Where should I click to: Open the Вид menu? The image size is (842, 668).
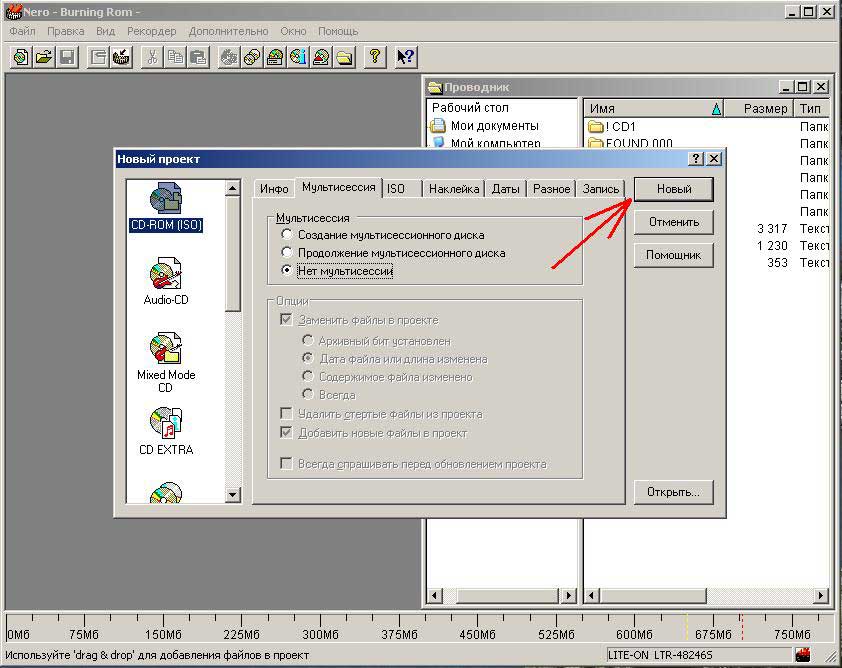coord(106,31)
